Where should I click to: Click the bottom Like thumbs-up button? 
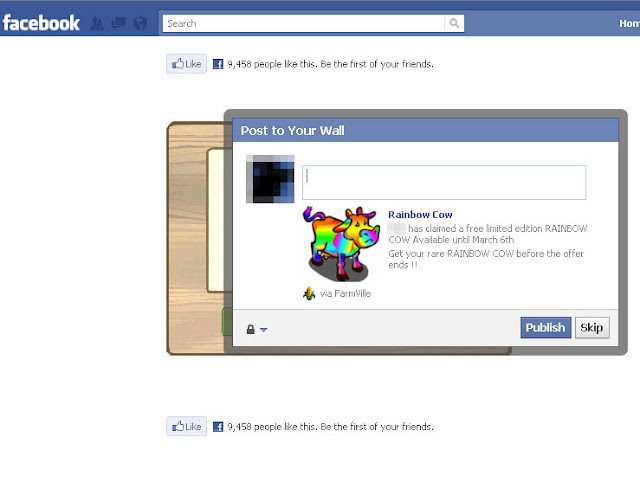pyautogui.click(x=187, y=426)
